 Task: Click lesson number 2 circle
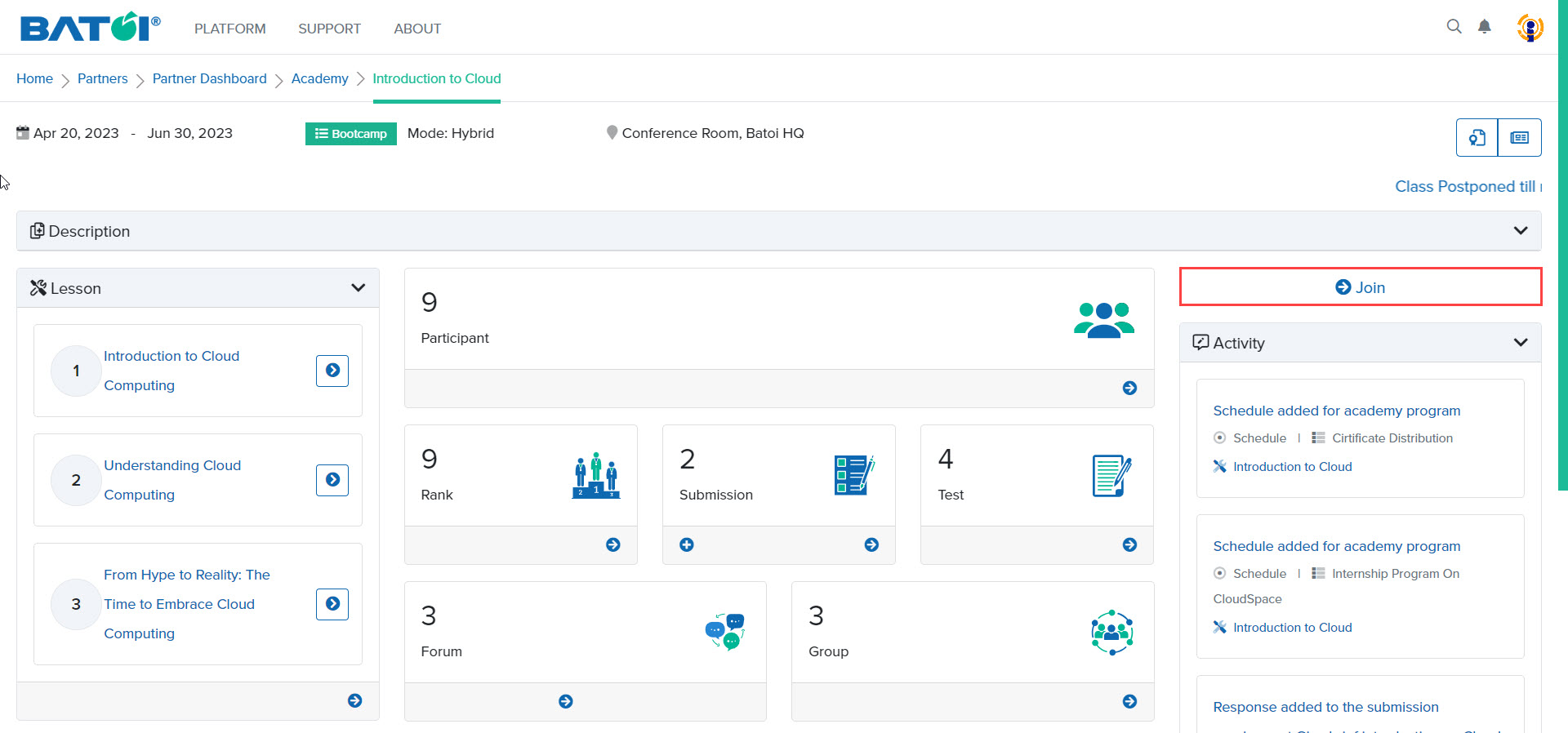(76, 480)
